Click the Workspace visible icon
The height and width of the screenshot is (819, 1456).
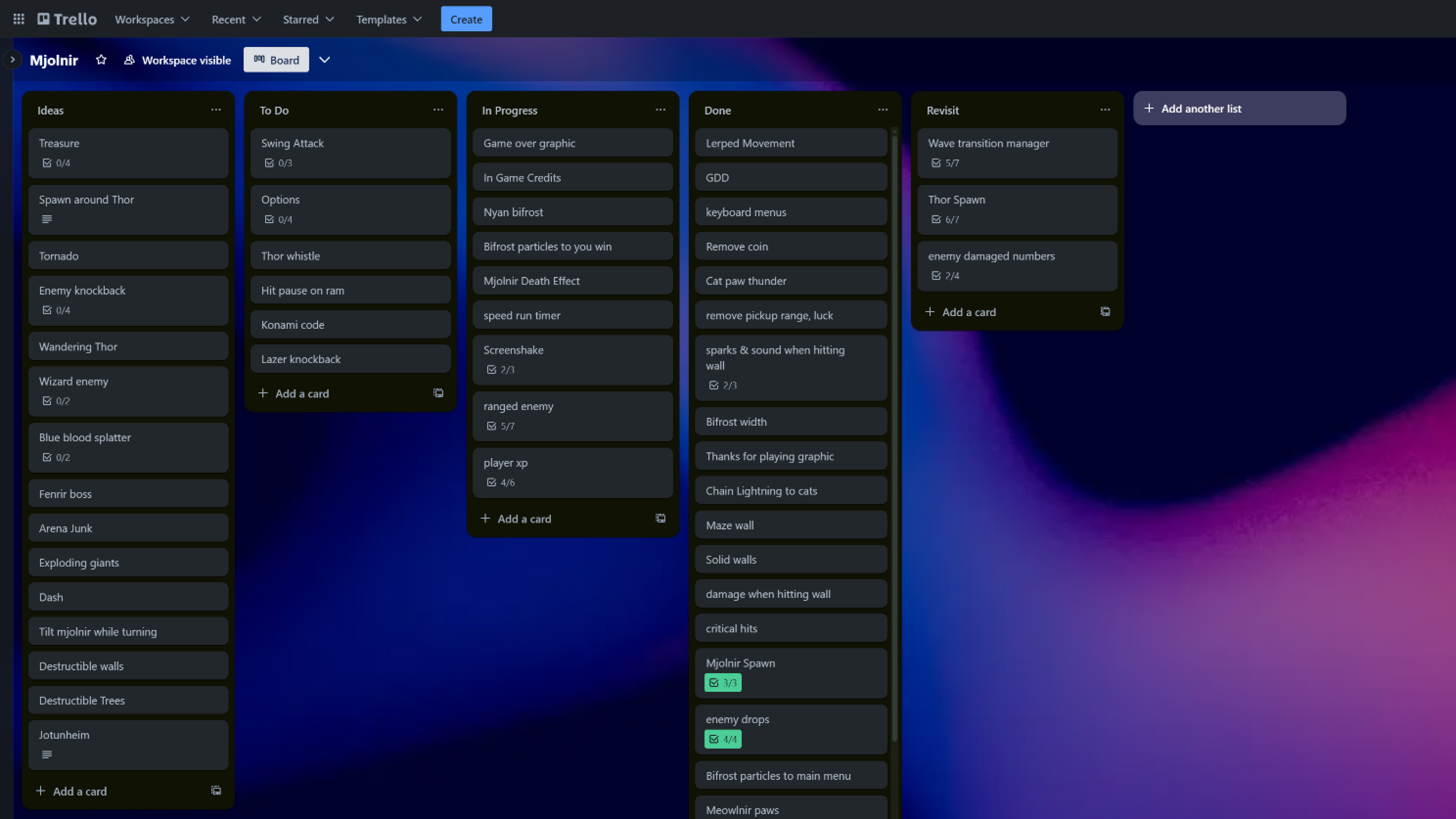130,60
